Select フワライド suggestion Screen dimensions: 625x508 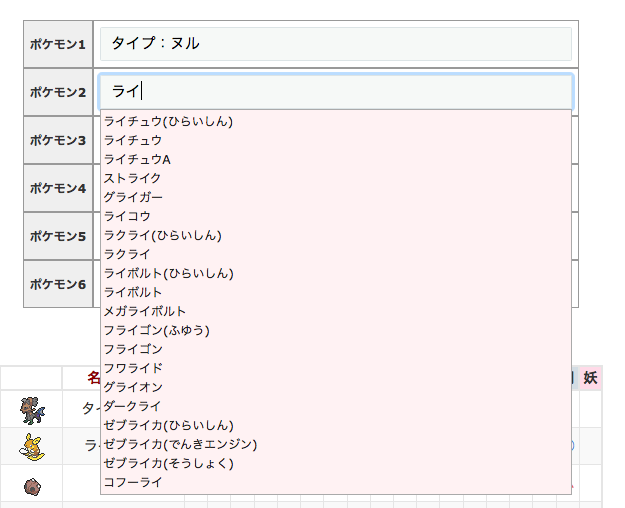(336, 368)
